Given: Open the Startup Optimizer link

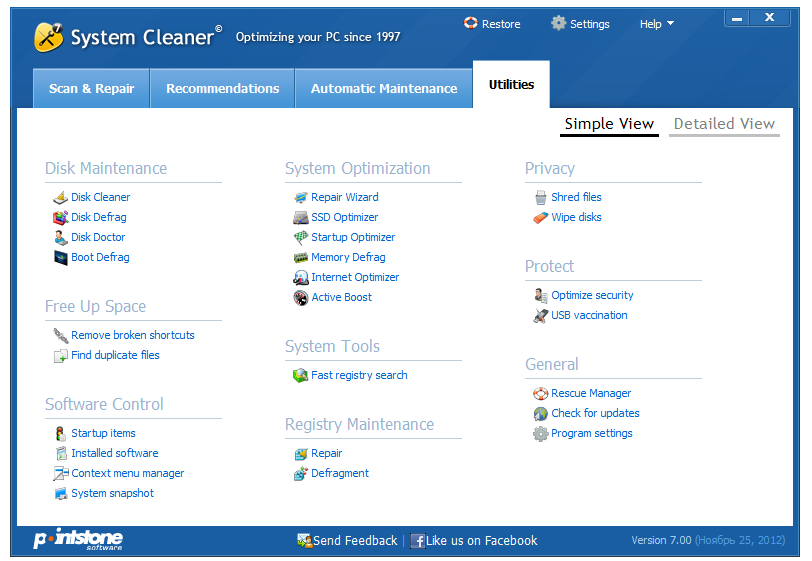Looking at the screenshot, I should point(353,237).
